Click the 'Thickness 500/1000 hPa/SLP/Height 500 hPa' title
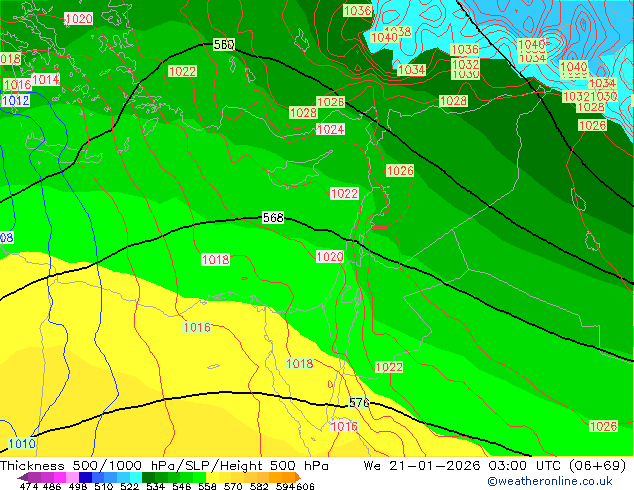634x490 pixels. [x=164, y=466]
